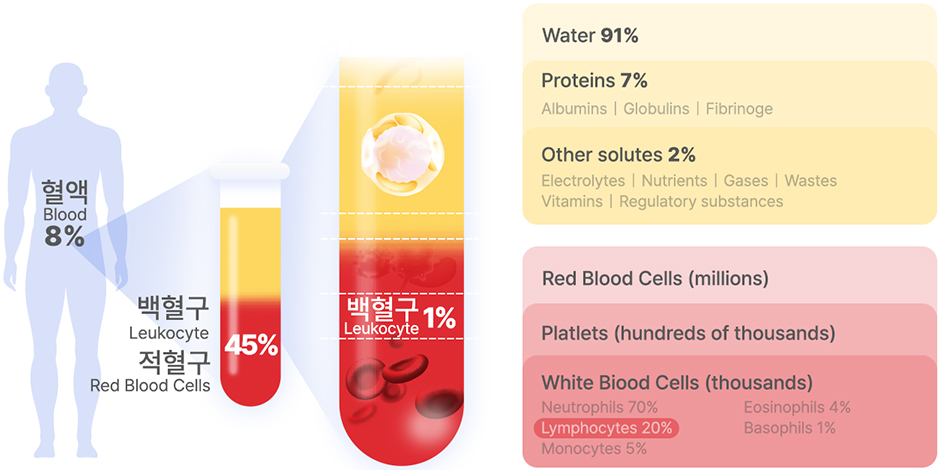This screenshot has height=470, width=940.
Task: Open the Water 91% panel
Action: [x=730, y=34]
